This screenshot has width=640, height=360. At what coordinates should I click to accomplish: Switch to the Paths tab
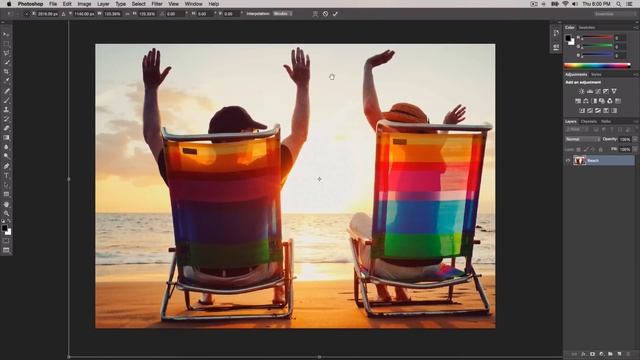[x=606, y=122]
